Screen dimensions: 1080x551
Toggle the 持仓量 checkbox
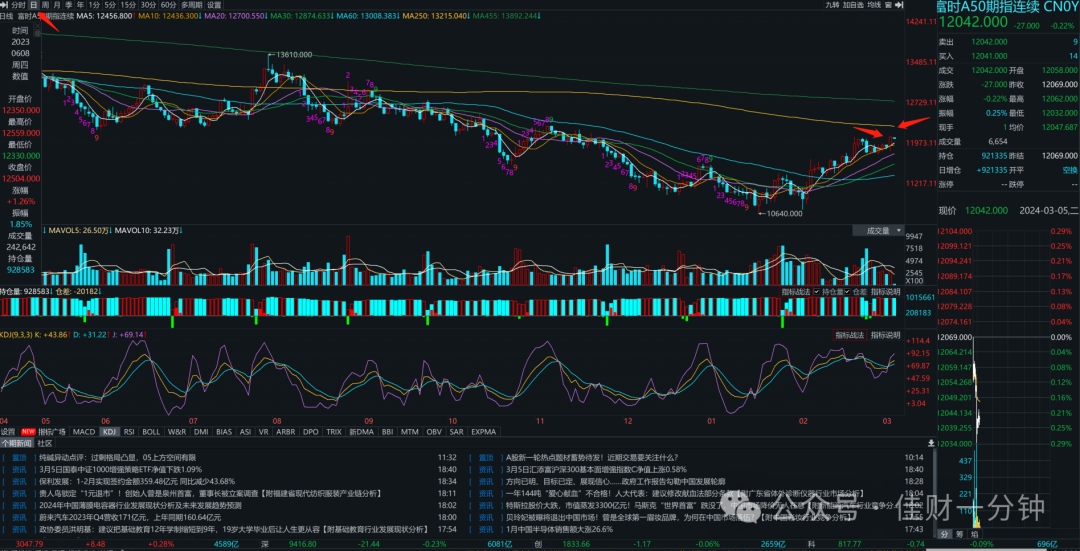(817, 292)
